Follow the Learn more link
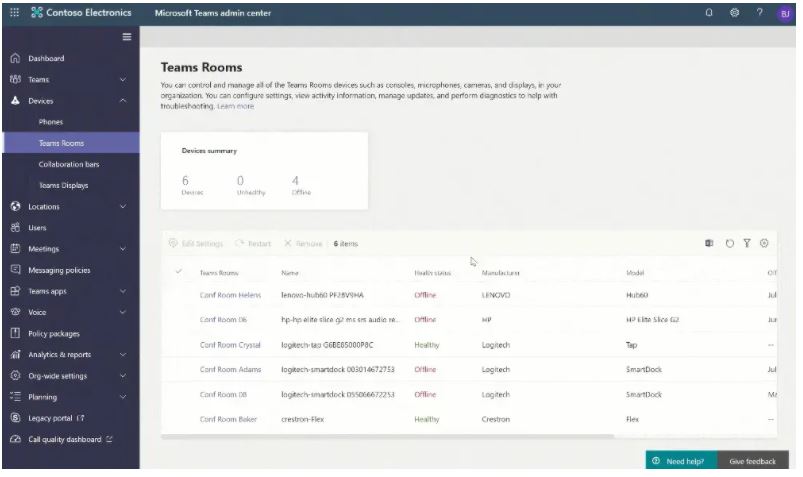803x477 pixels. point(236,106)
